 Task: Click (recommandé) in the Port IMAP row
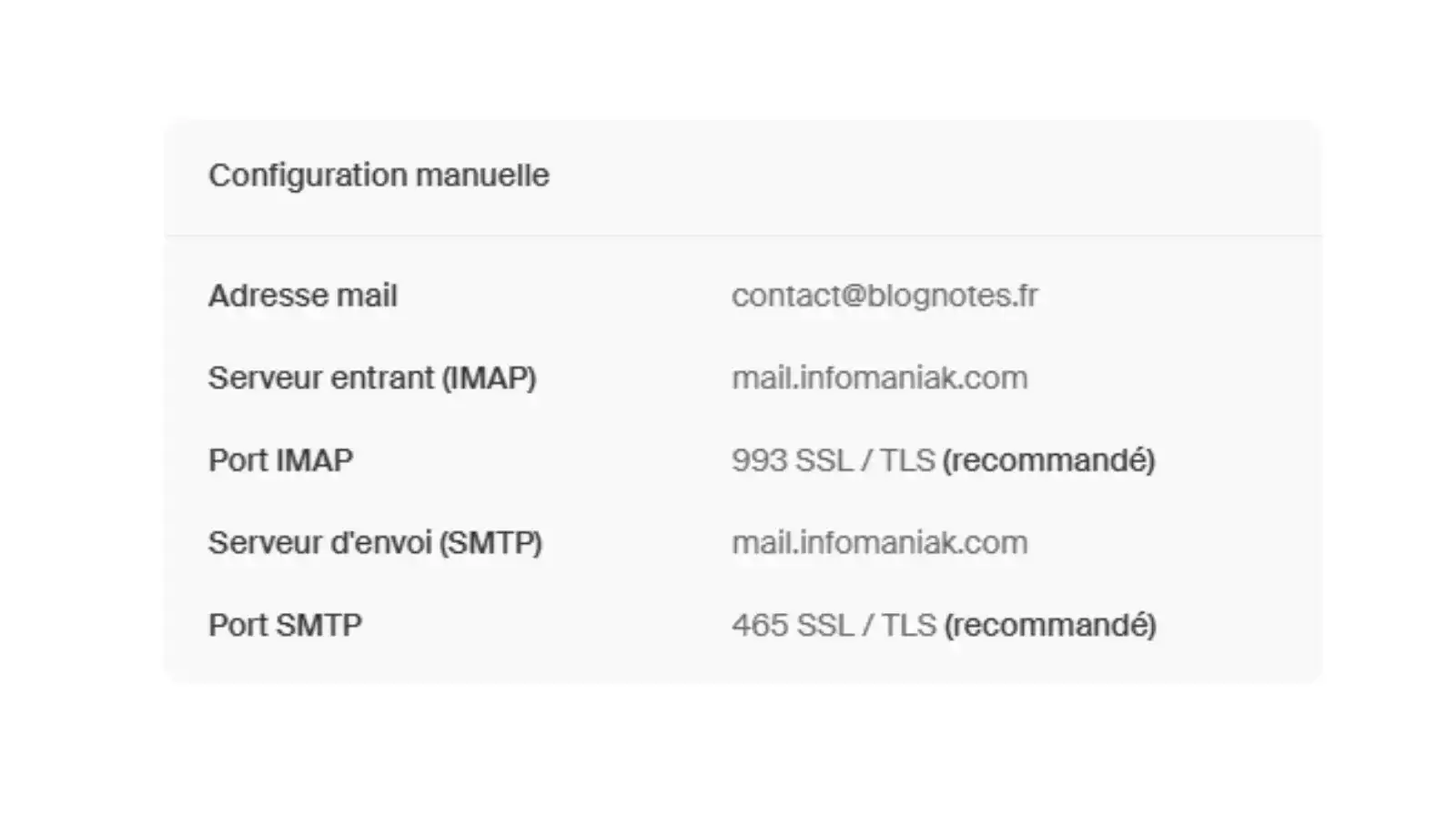tap(1048, 460)
